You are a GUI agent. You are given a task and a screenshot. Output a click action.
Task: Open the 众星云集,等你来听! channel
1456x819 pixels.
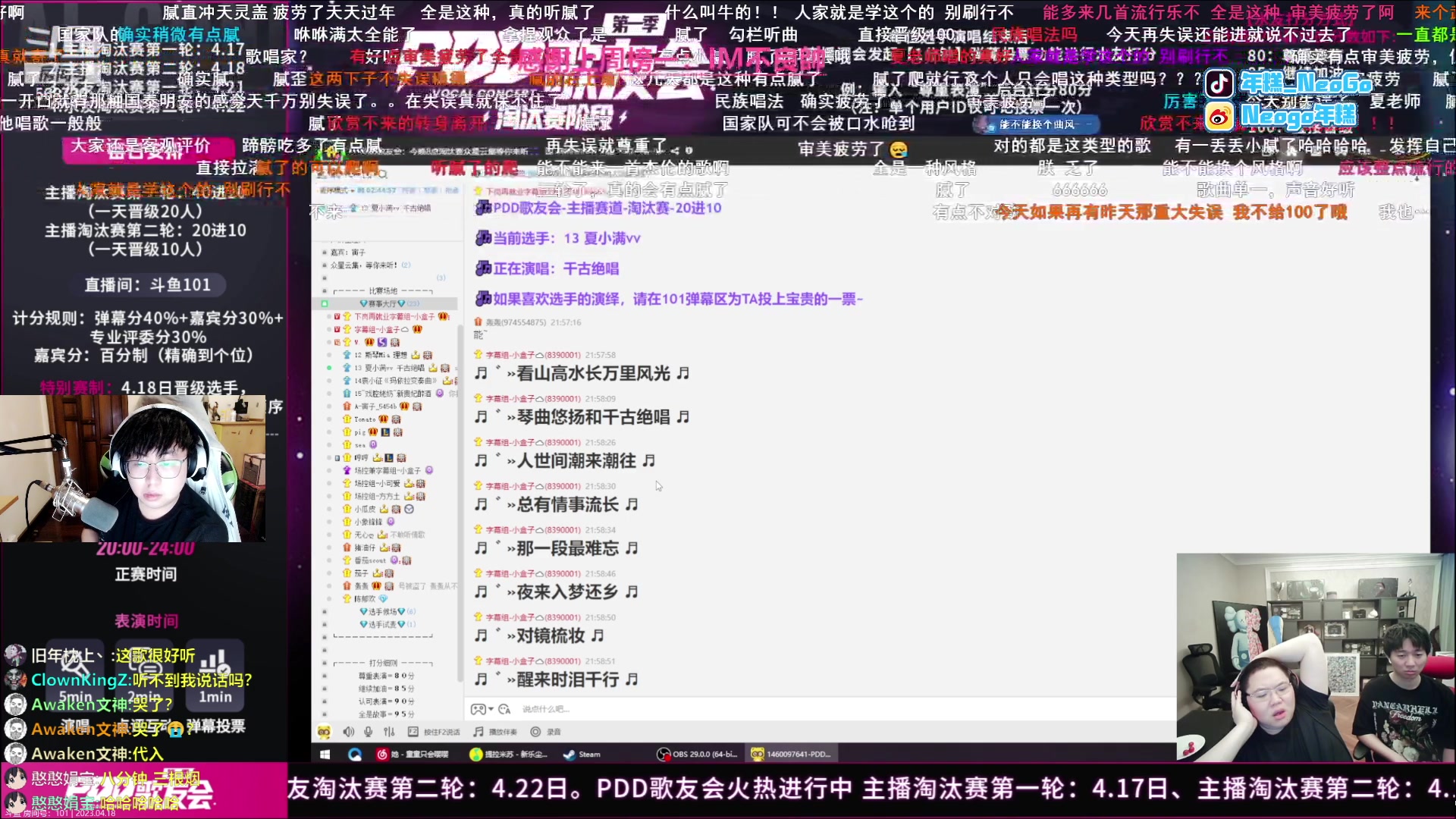click(370, 265)
